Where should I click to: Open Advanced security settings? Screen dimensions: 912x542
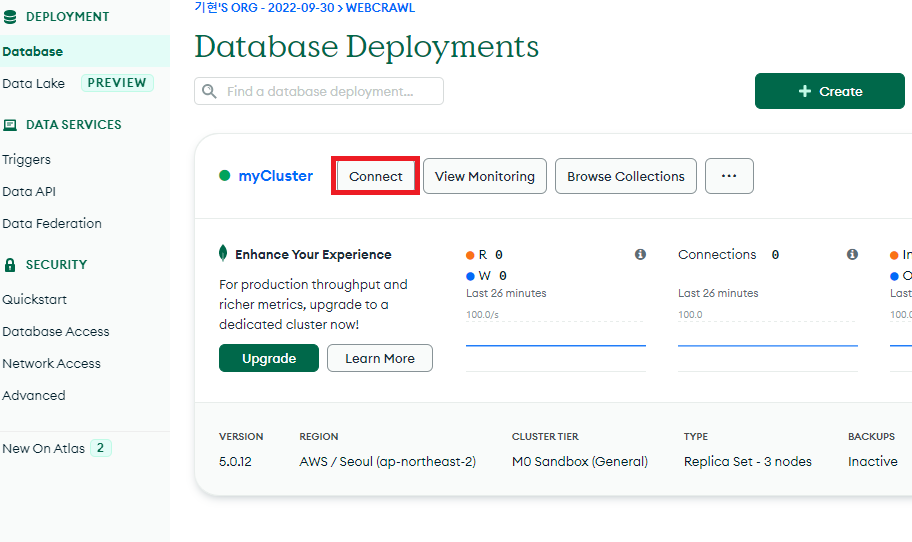(x=34, y=395)
